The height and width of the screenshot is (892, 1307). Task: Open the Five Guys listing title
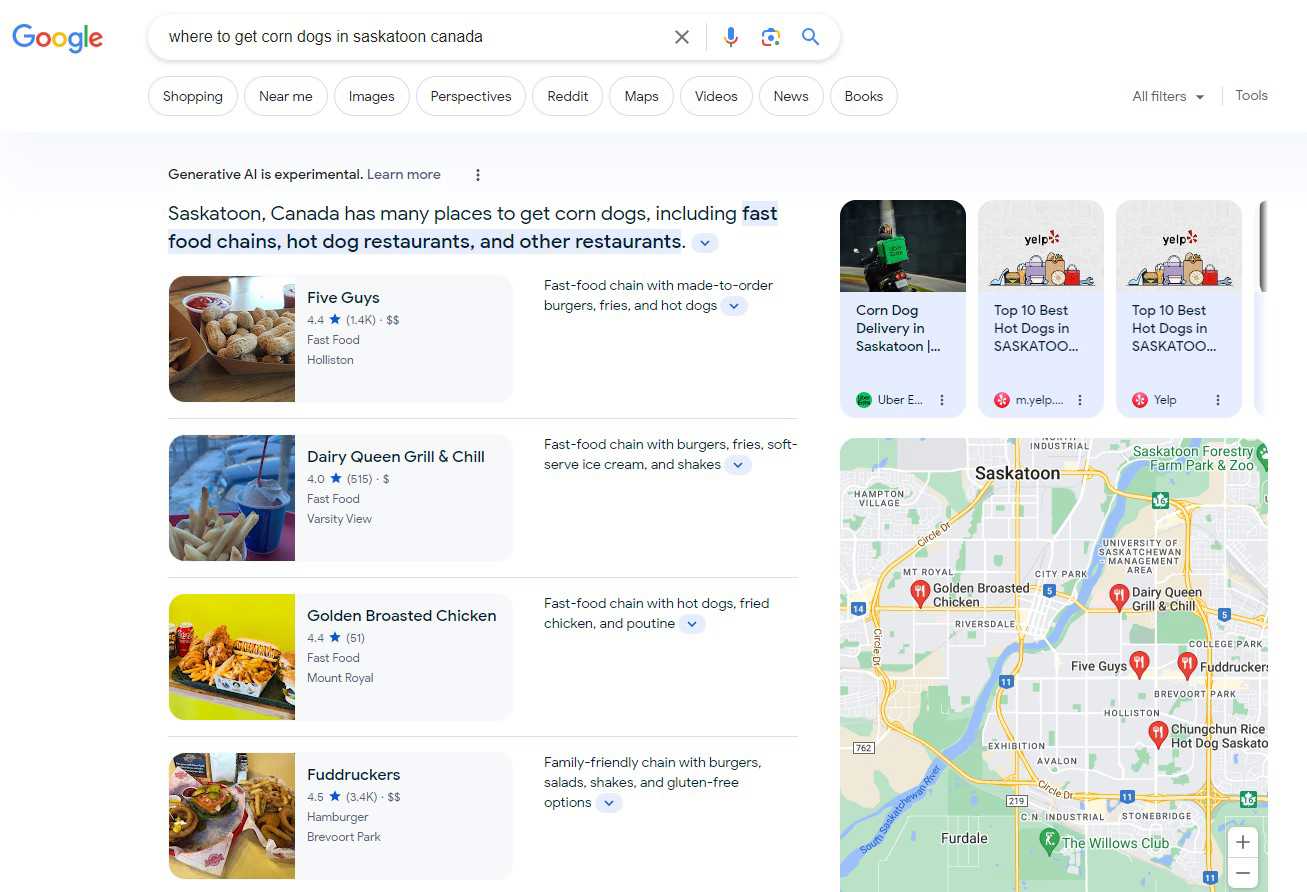pos(343,297)
